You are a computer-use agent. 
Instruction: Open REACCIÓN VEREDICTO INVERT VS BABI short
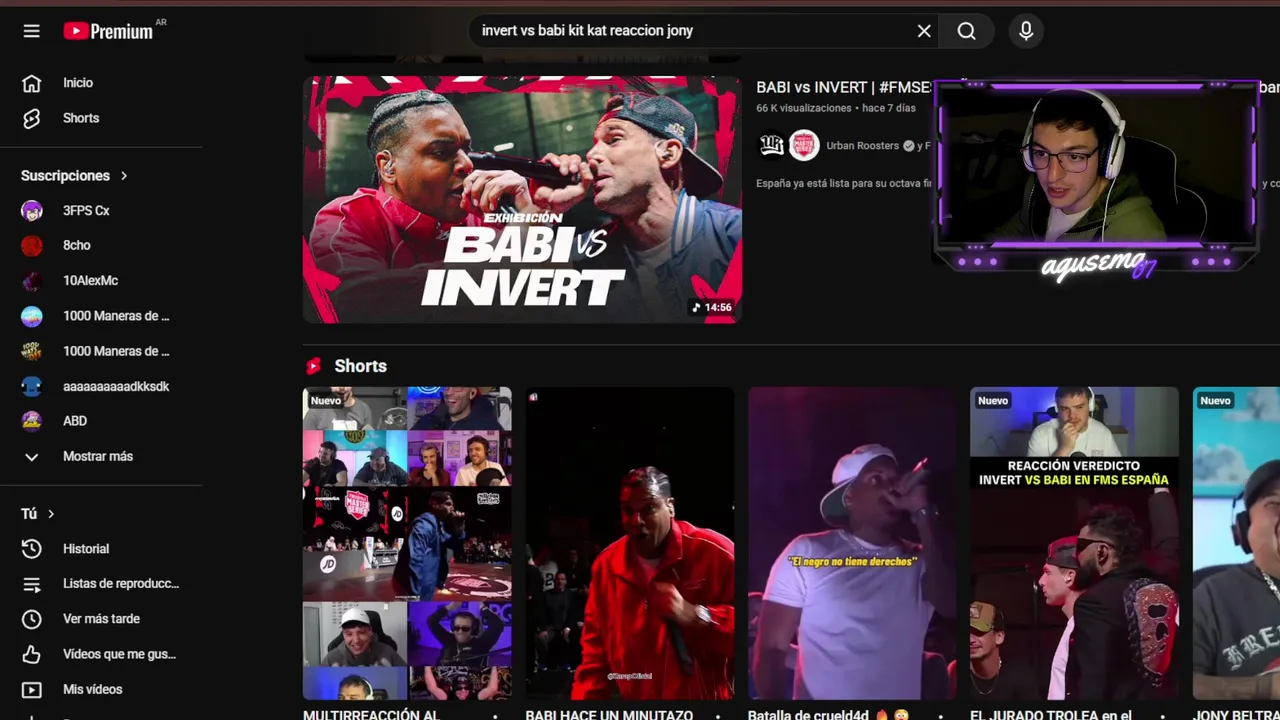pyautogui.click(x=1074, y=543)
